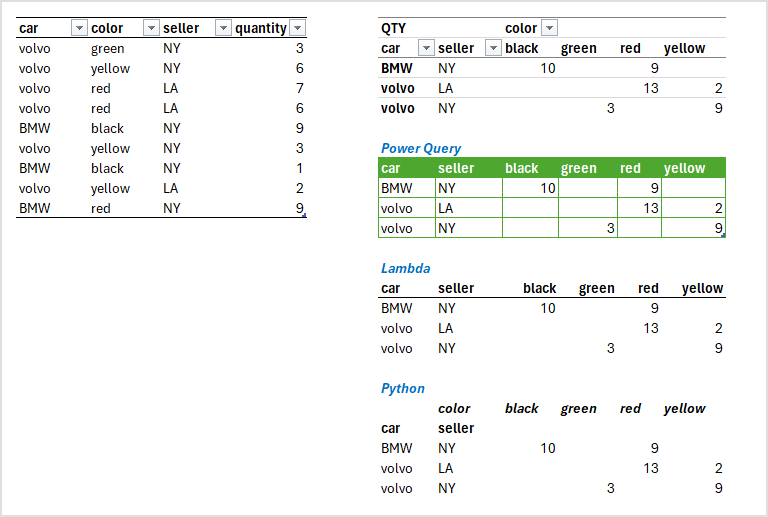Image resolution: width=768 pixels, height=517 pixels.
Task: Click the 'car' header in Power Query table
Action: [390, 168]
